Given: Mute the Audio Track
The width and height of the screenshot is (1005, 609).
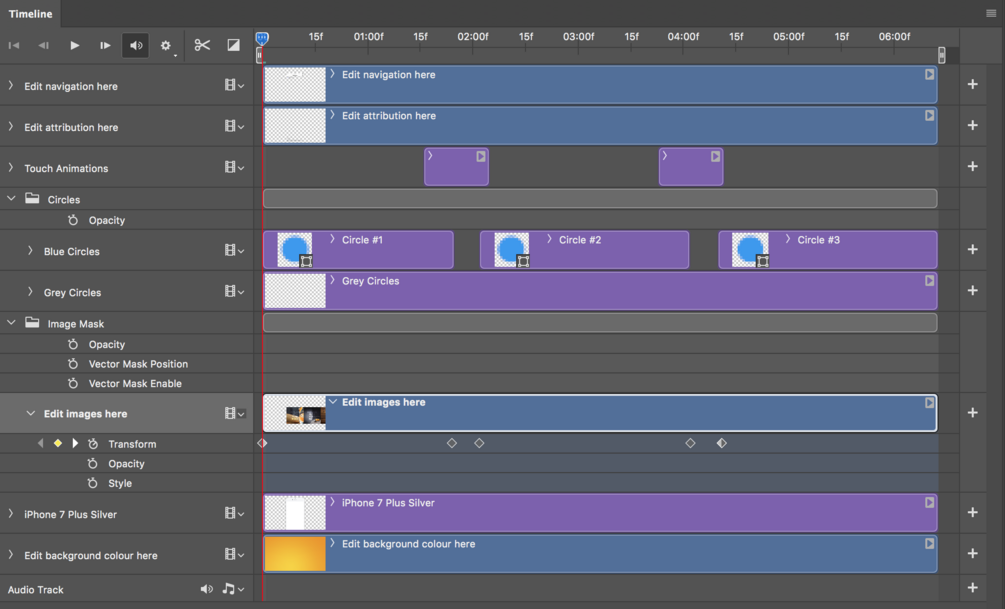Looking at the screenshot, I should 206,589.
